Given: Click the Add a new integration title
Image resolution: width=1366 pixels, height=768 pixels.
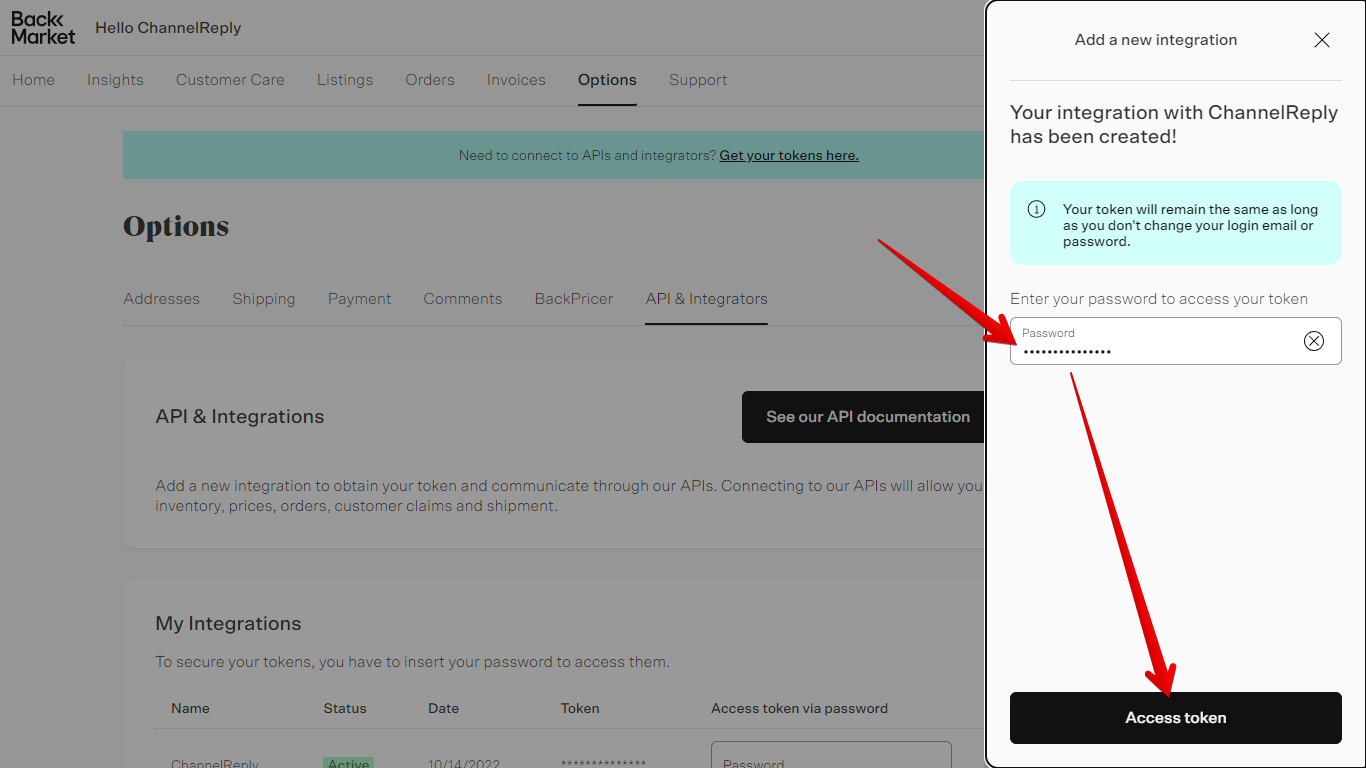Looking at the screenshot, I should point(1156,40).
